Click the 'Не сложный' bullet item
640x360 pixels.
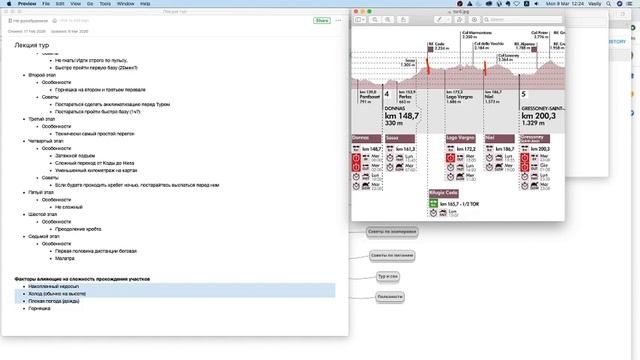pos(69,207)
